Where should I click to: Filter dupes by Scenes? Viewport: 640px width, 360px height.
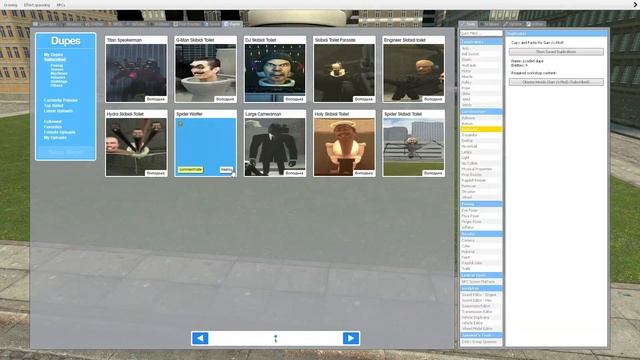tap(57, 69)
